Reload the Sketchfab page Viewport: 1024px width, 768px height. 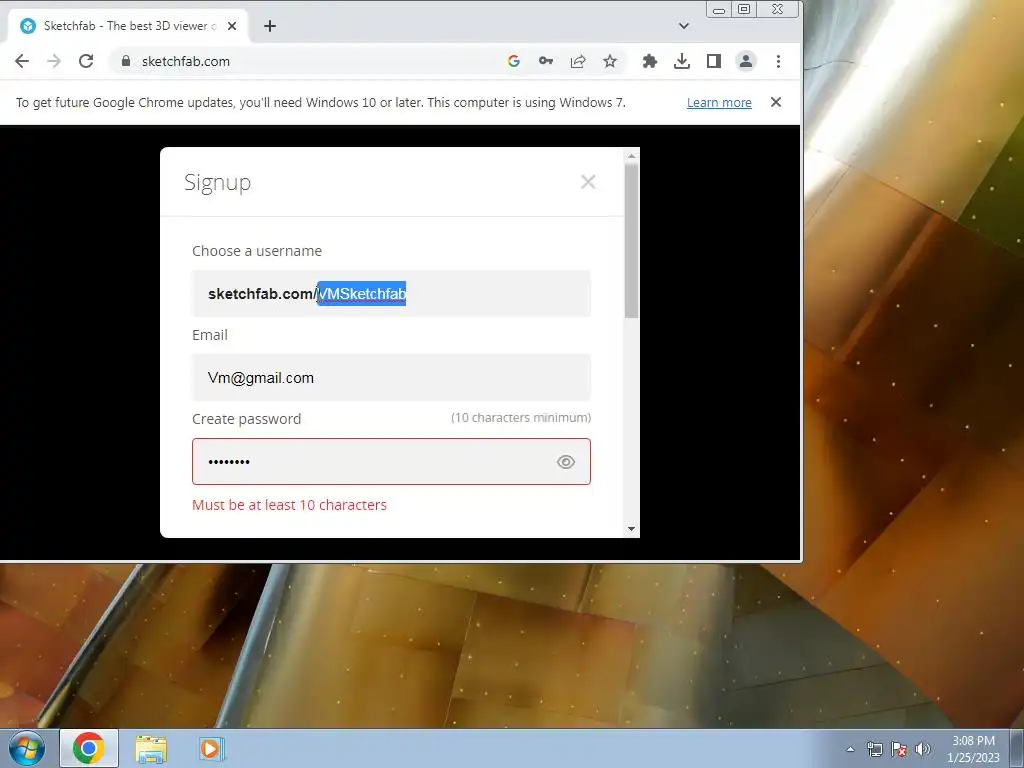click(x=86, y=61)
